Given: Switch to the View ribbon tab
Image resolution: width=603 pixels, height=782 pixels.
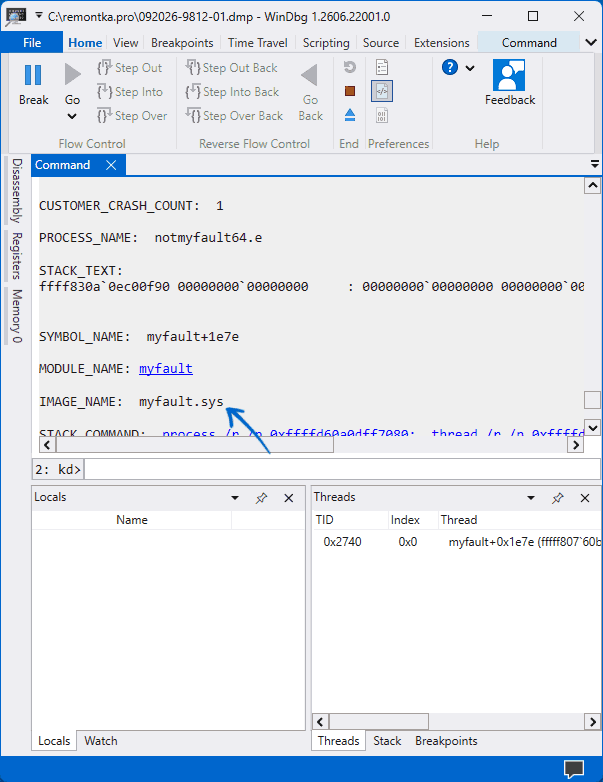Looking at the screenshot, I should tap(125, 43).
